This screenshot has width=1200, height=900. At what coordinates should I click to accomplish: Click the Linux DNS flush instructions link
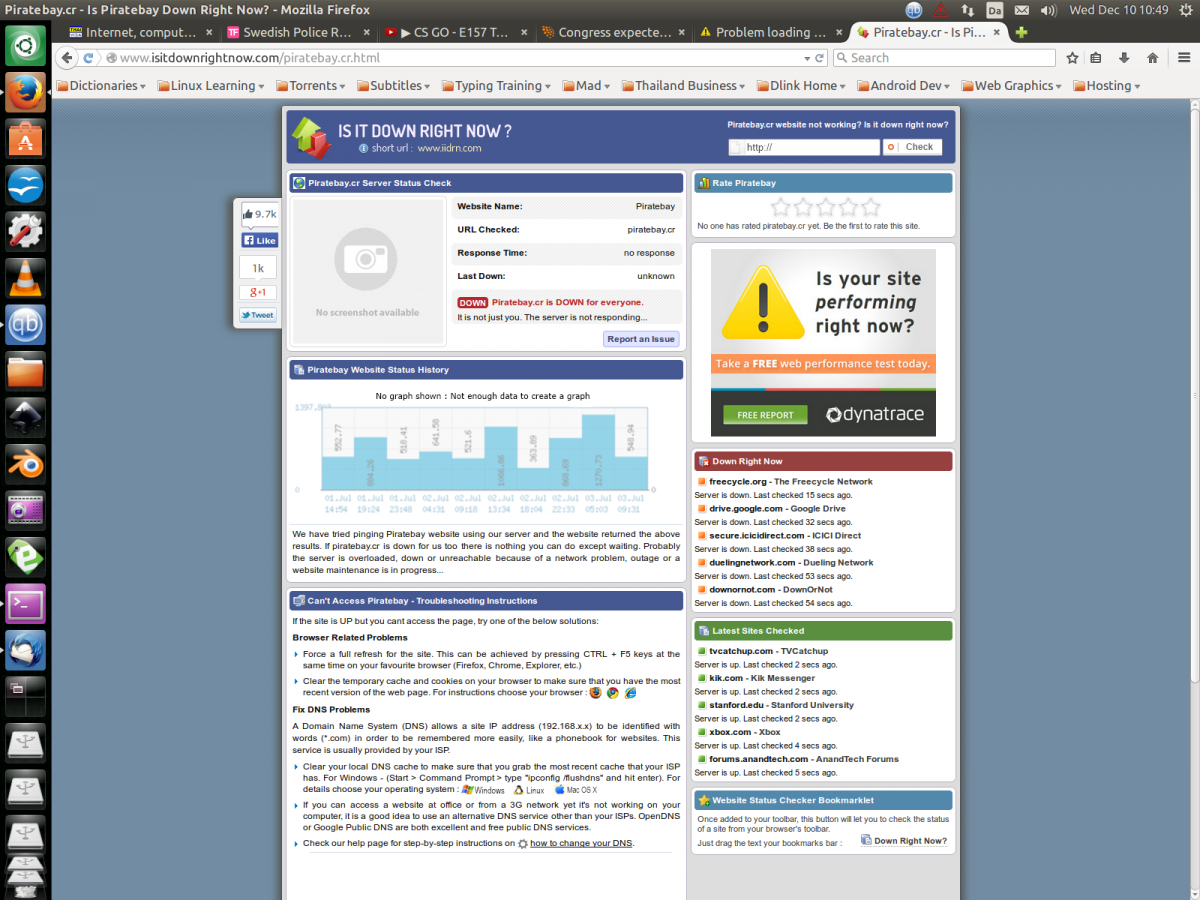tap(529, 790)
